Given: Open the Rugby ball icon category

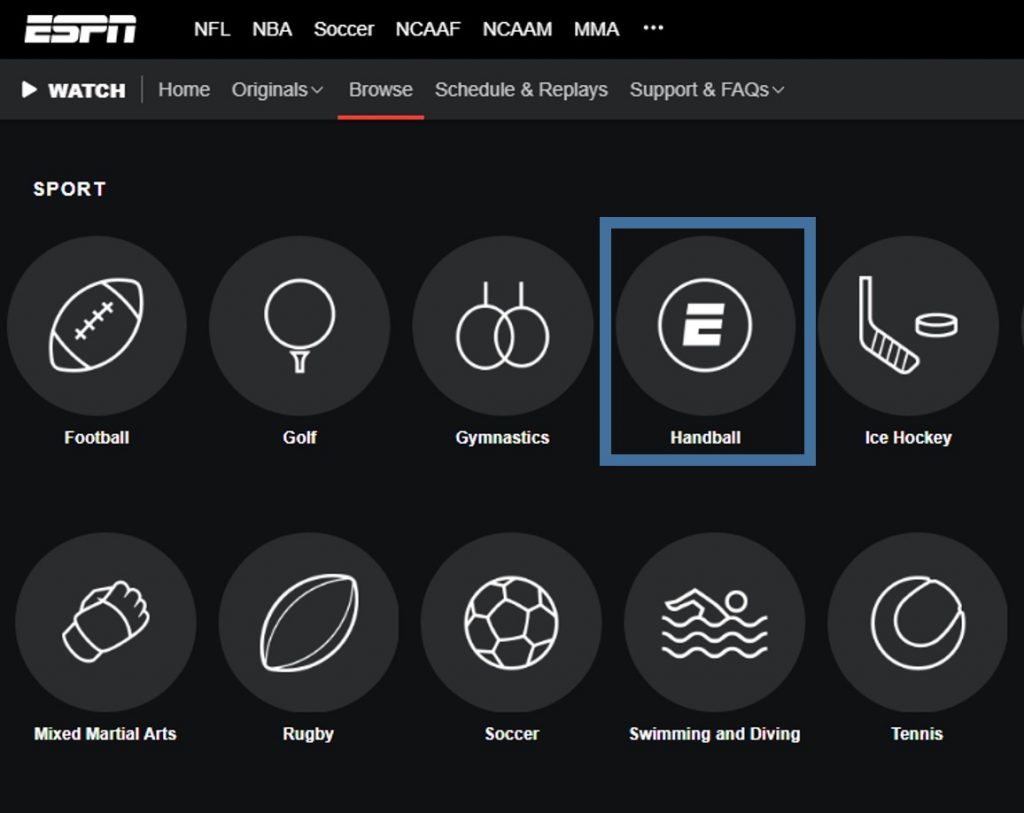Looking at the screenshot, I should (309, 622).
